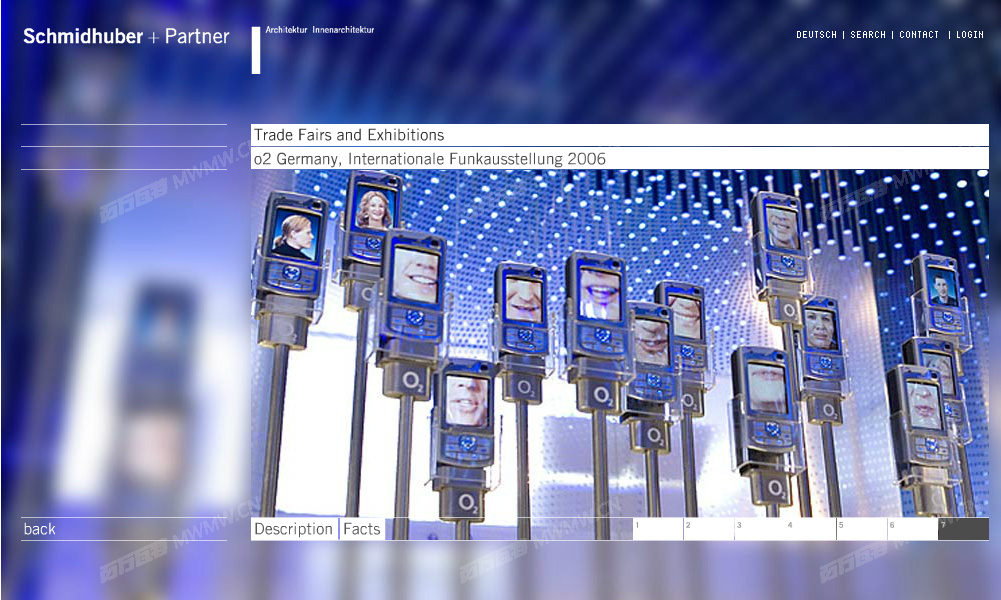Screen dimensions: 1001x600
Task: Click the main o2 phones exhibition photo
Action: [x=620, y=343]
